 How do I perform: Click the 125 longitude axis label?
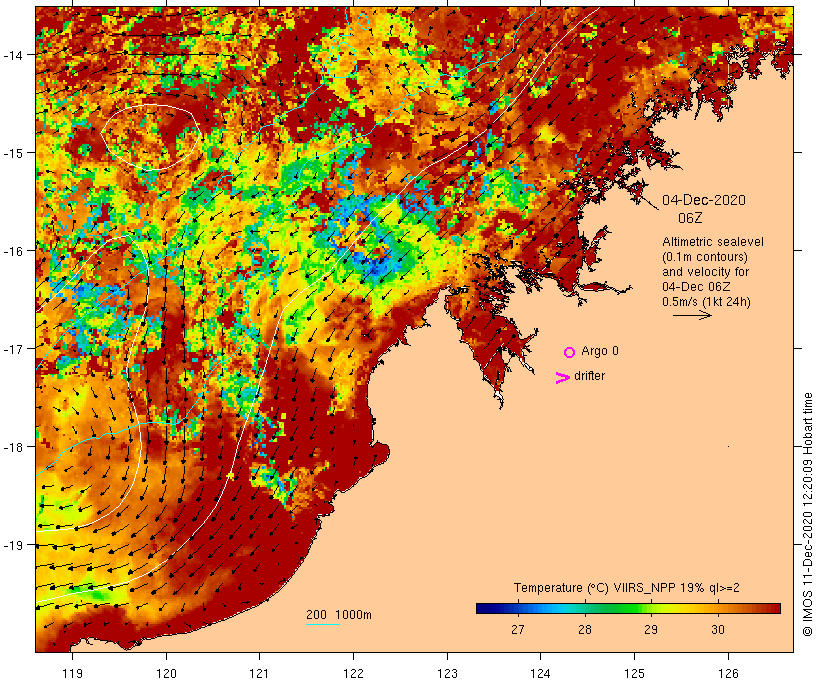634,673
